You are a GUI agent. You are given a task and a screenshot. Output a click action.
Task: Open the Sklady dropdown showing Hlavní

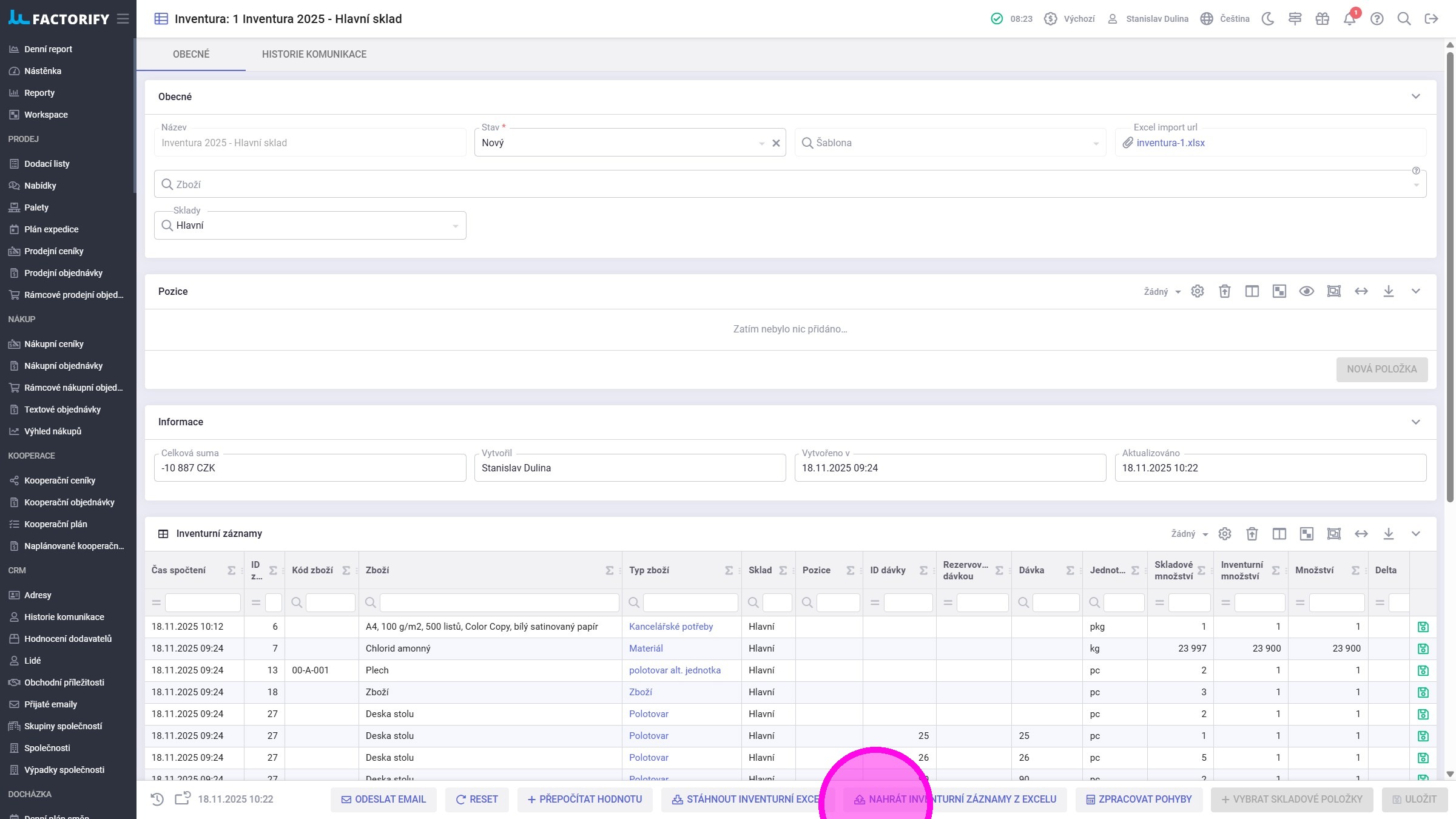tap(309, 226)
